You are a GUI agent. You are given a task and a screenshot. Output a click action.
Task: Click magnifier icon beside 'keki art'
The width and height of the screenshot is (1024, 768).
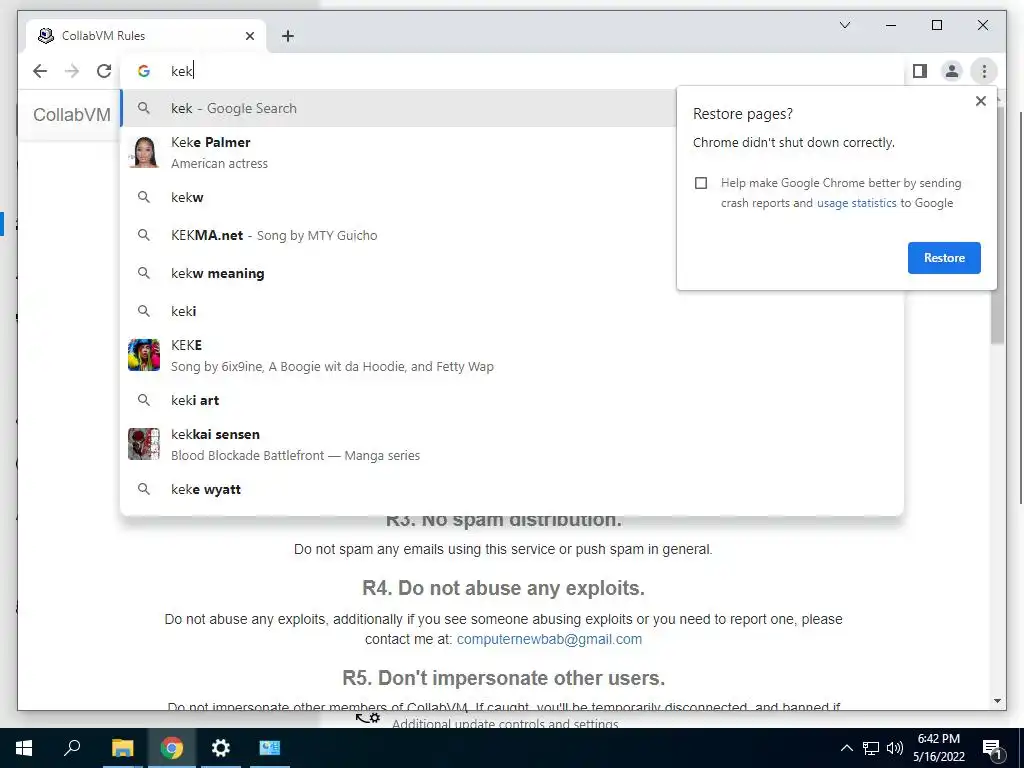pos(144,400)
